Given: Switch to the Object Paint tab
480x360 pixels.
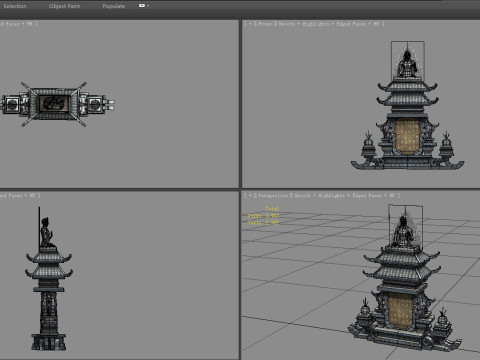Looking at the screenshot, I should point(64,6).
